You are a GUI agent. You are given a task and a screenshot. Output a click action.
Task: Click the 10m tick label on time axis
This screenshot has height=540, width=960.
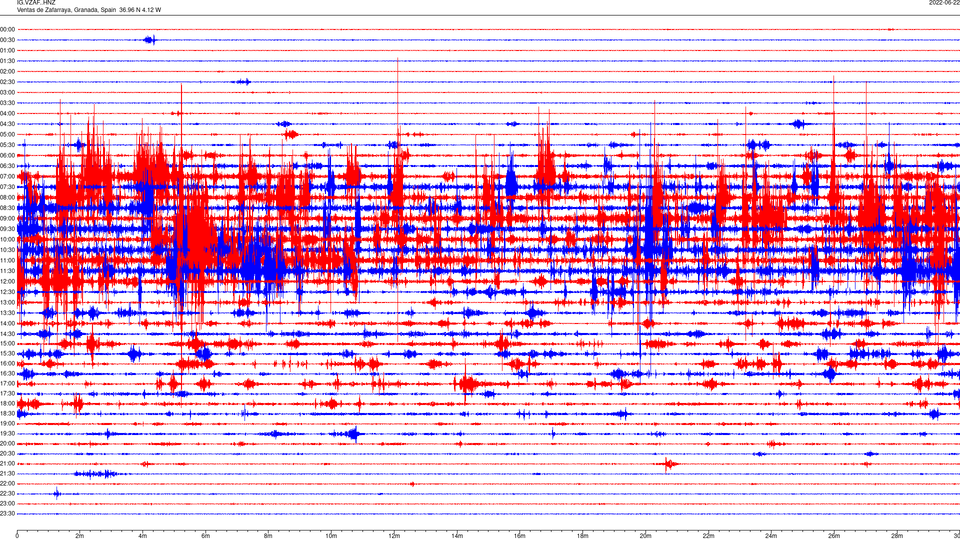click(x=331, y=536)
